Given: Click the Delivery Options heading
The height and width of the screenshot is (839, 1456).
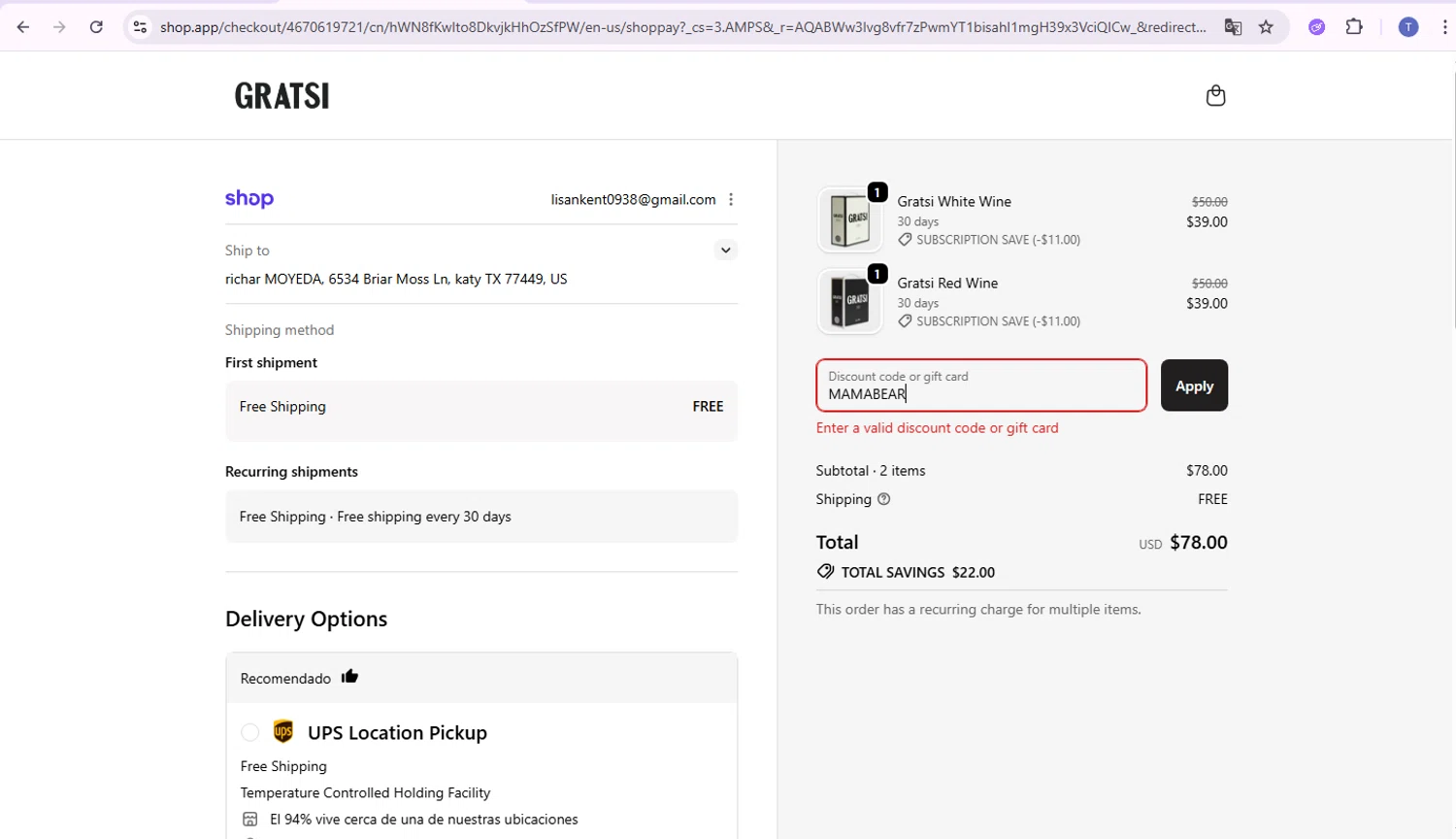Looking at the screenshot, I should (x=306, y=619).
